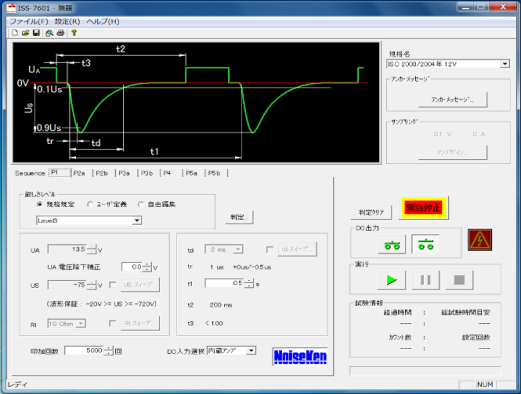Click the 判定クリア button
Image resolution: width=521 pixels, height=394 pixels.
coord(371,212)
